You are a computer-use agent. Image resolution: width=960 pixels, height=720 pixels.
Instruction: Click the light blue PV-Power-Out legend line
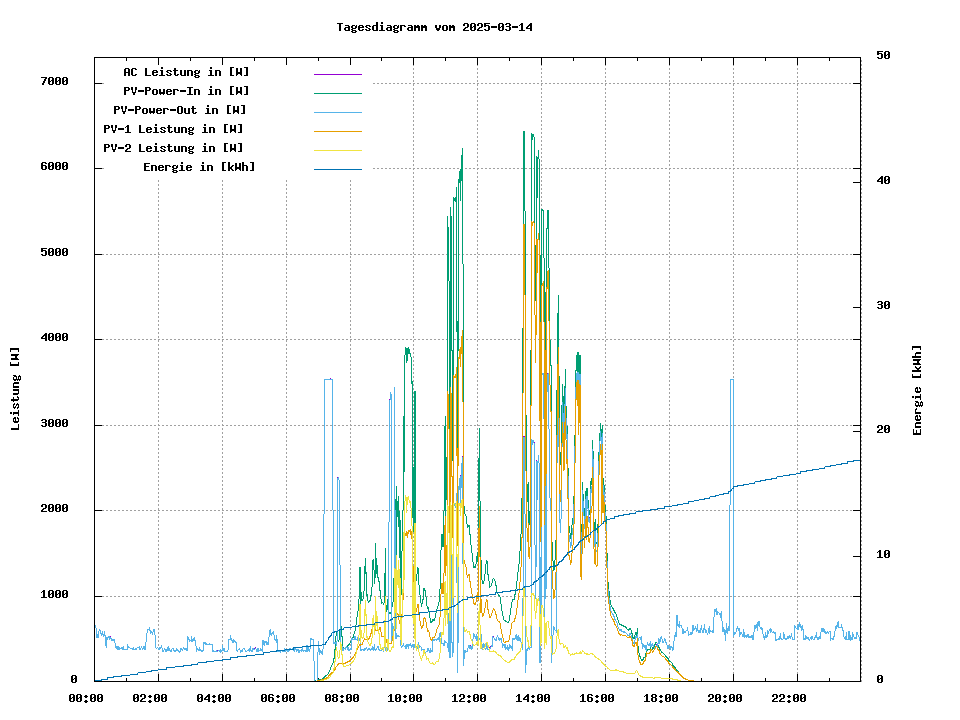[337, 112]
